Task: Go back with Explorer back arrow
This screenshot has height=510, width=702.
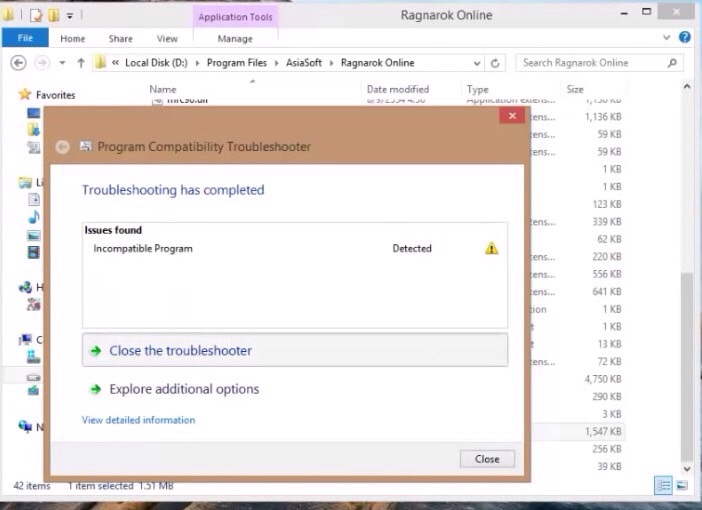Action: pyautogui.click(x=18, y=63)
